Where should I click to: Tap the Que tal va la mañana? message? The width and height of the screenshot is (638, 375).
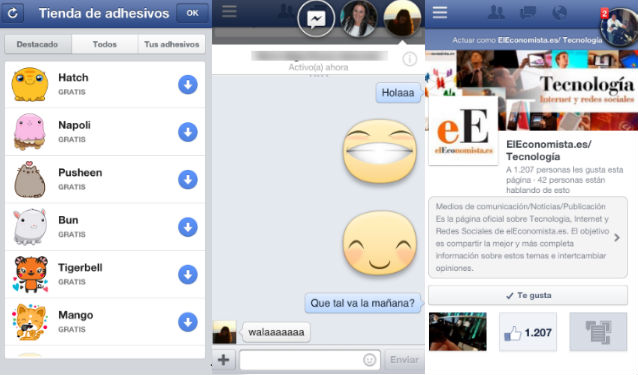pos(363,303)
